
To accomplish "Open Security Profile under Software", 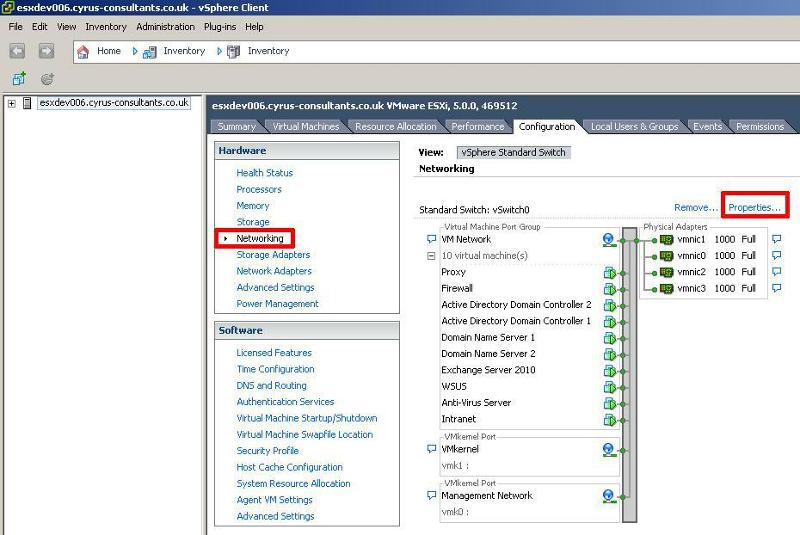I will pyautogui.click(x=267, y=450).
